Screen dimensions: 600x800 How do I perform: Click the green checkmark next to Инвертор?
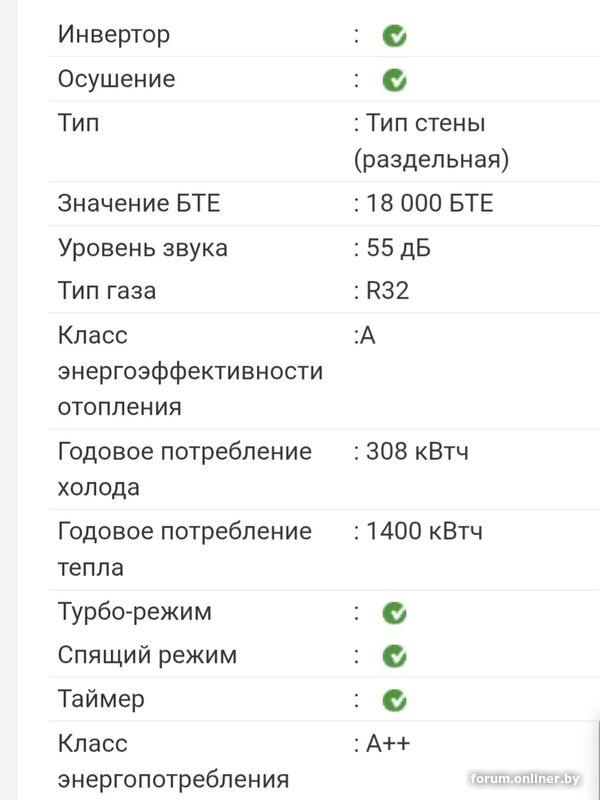(394, 36)
